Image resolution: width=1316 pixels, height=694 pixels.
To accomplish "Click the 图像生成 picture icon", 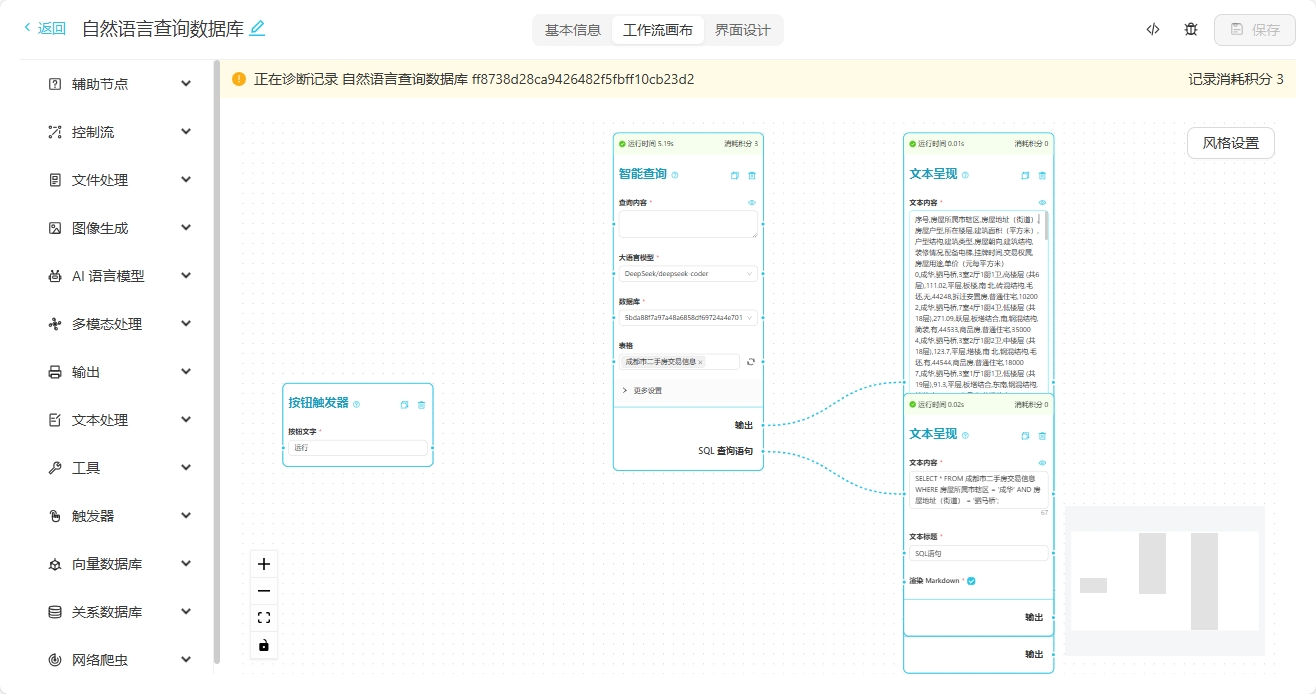I will coord(55,228).
